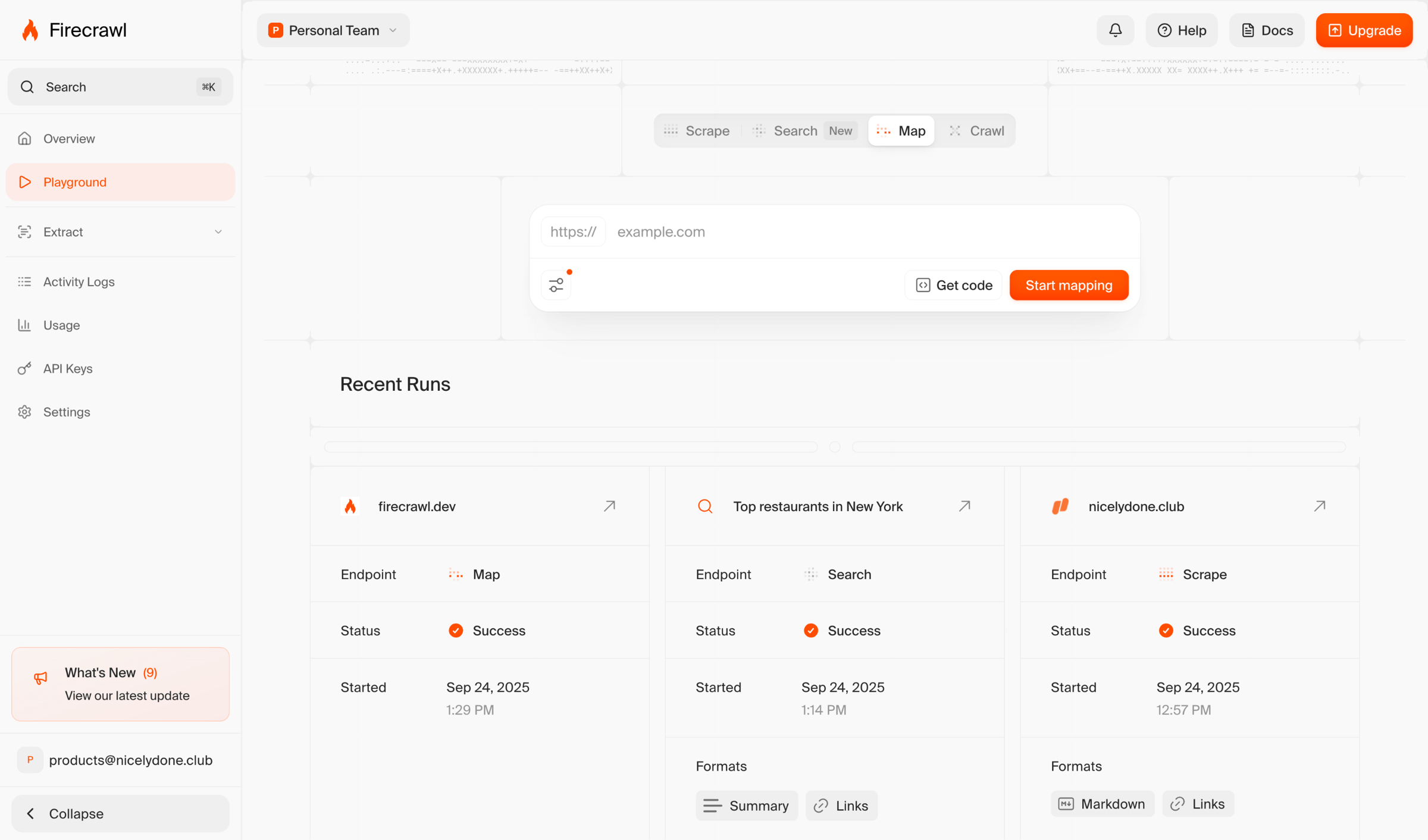Switch to the Search tab
The height and width of the screenshot is (840, 1428).
coord(804,131)
